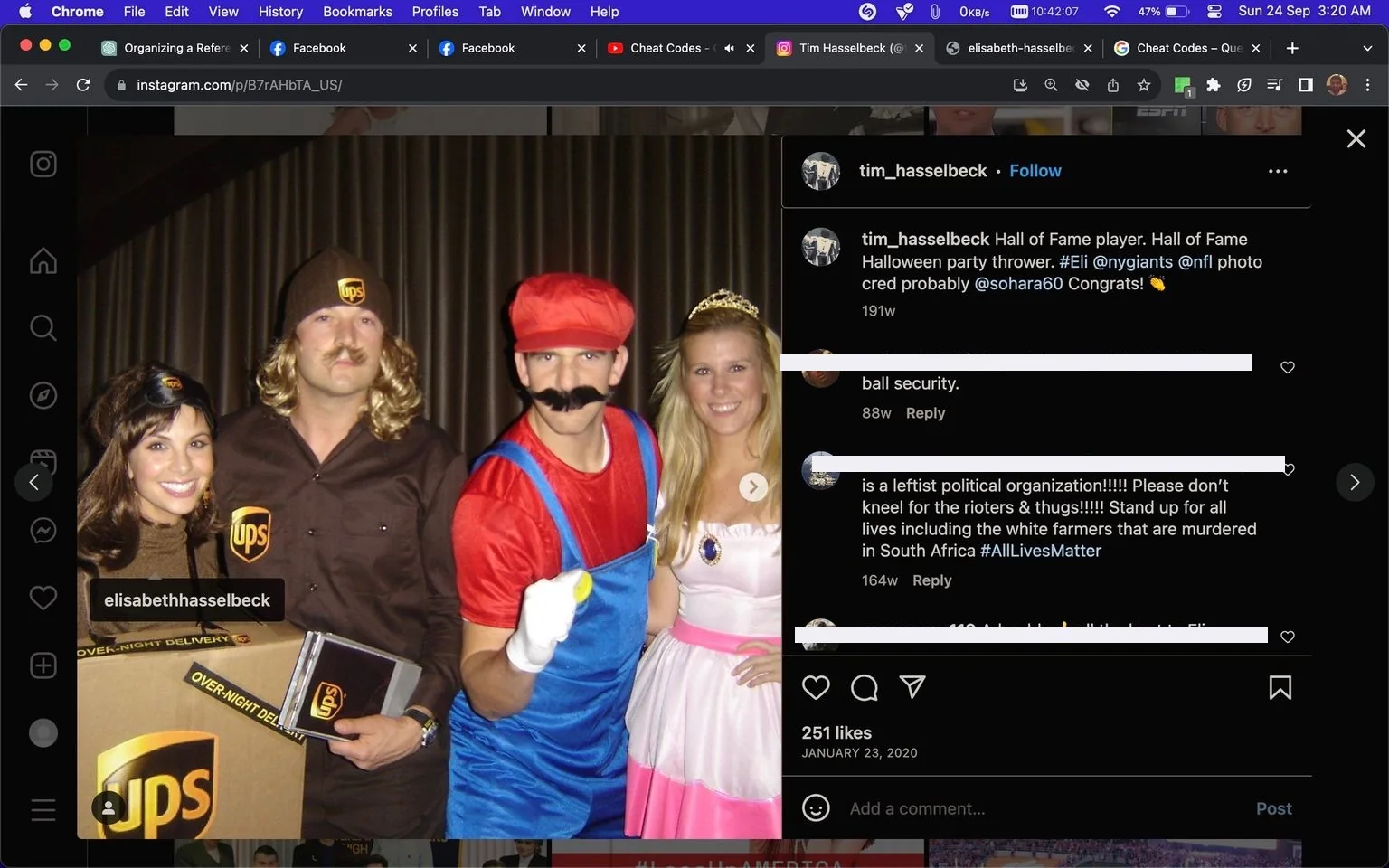Open macOS Control Center icon
Screen dimensions: 1389x868
[x=1214, y=12]
